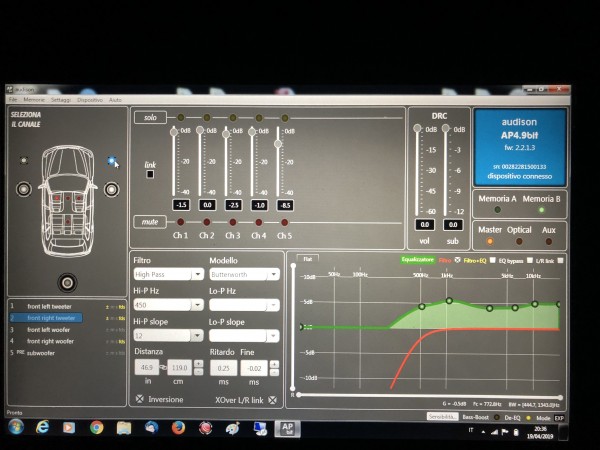Open the File menu
The image size is (600, 450).
(x=13, y=99)
